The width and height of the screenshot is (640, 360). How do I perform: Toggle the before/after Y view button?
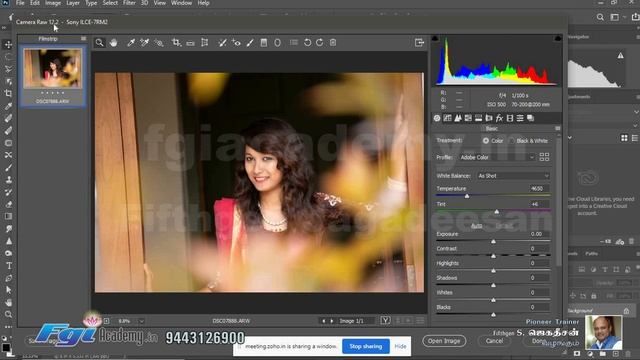point(385,320)
